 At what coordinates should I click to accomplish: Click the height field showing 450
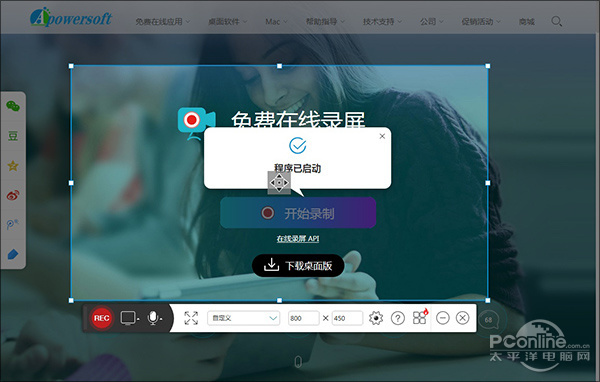[347, 318]
